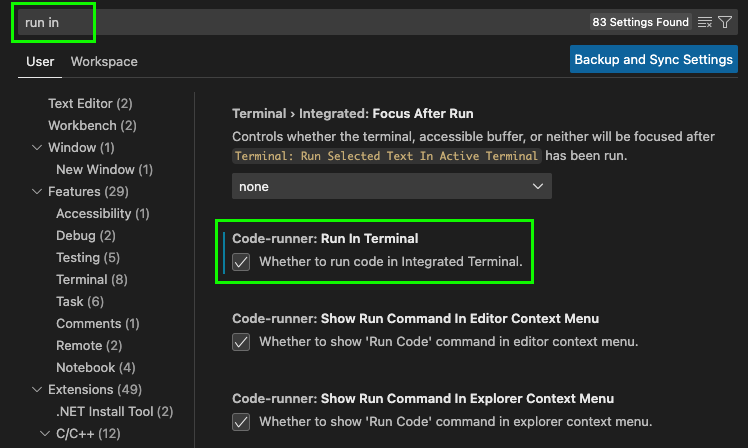This screenshot has width=748, height=448.
Task: Open Comments (1) settings group
Action: 98,323
